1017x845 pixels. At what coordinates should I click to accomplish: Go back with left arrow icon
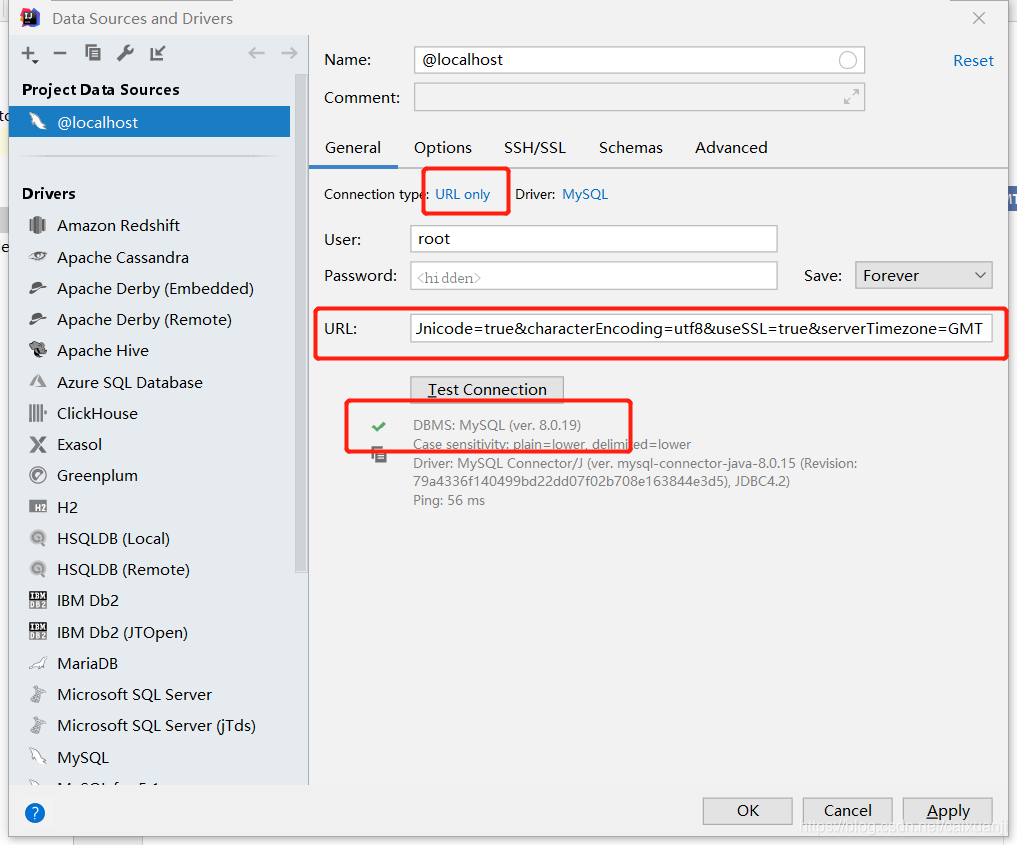(257, 53)
